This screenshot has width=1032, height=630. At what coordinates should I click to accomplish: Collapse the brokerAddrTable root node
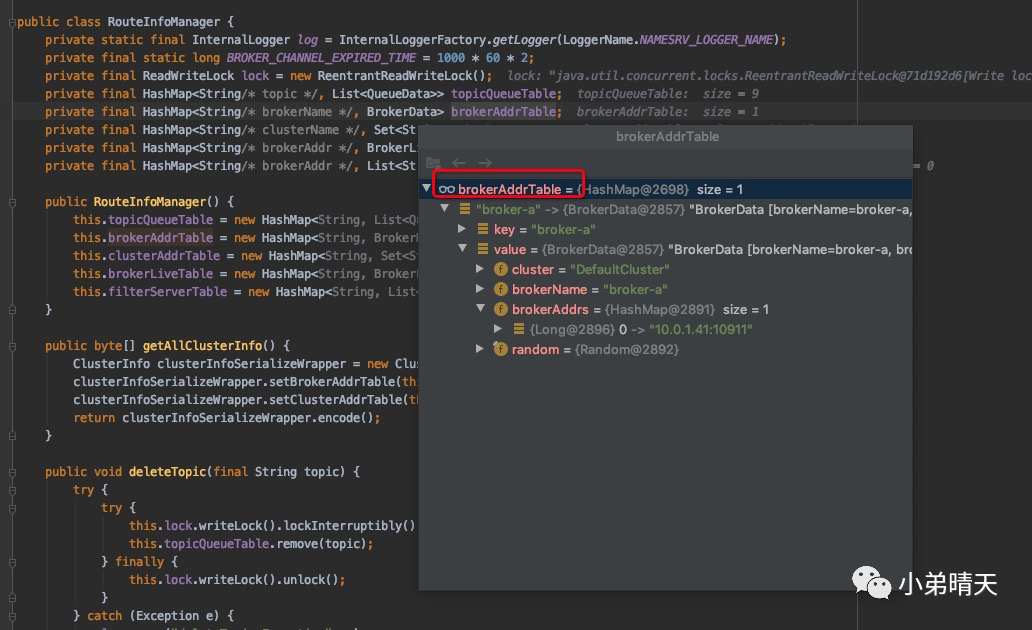(x=427, y=189)
